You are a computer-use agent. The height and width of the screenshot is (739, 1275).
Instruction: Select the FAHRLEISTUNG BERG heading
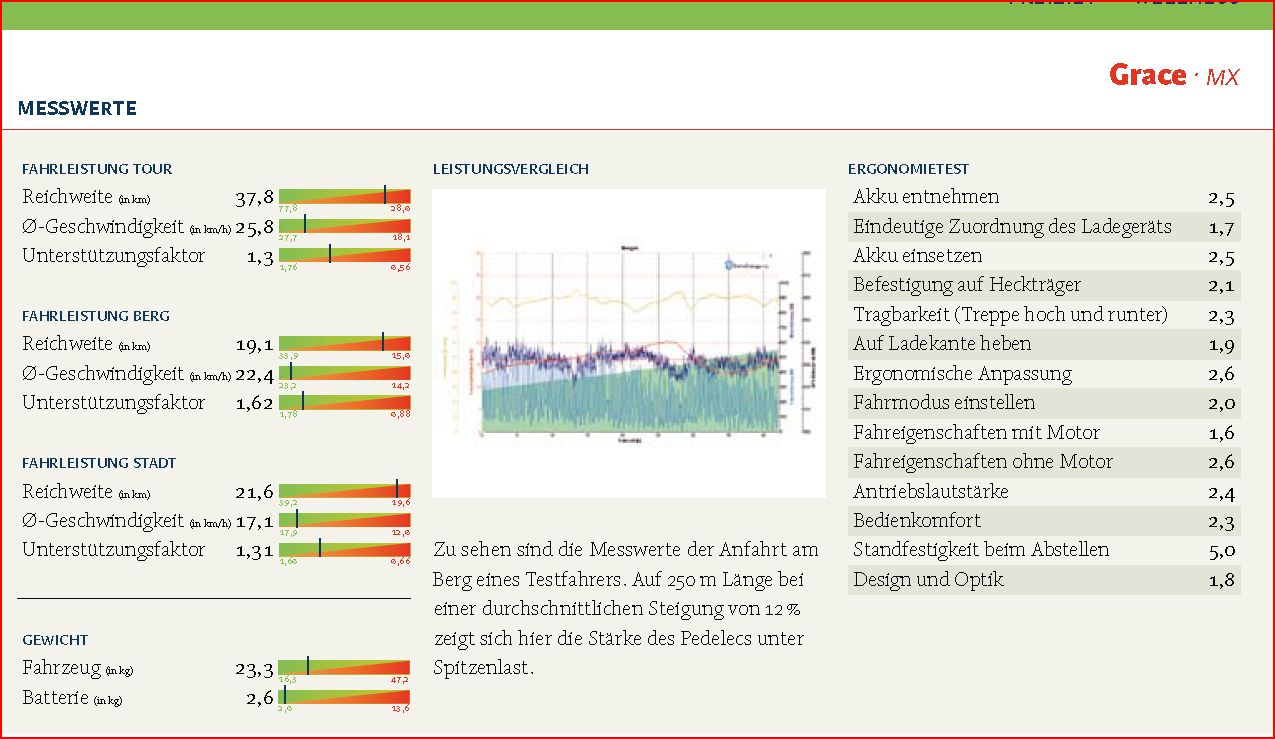(96, 316)
